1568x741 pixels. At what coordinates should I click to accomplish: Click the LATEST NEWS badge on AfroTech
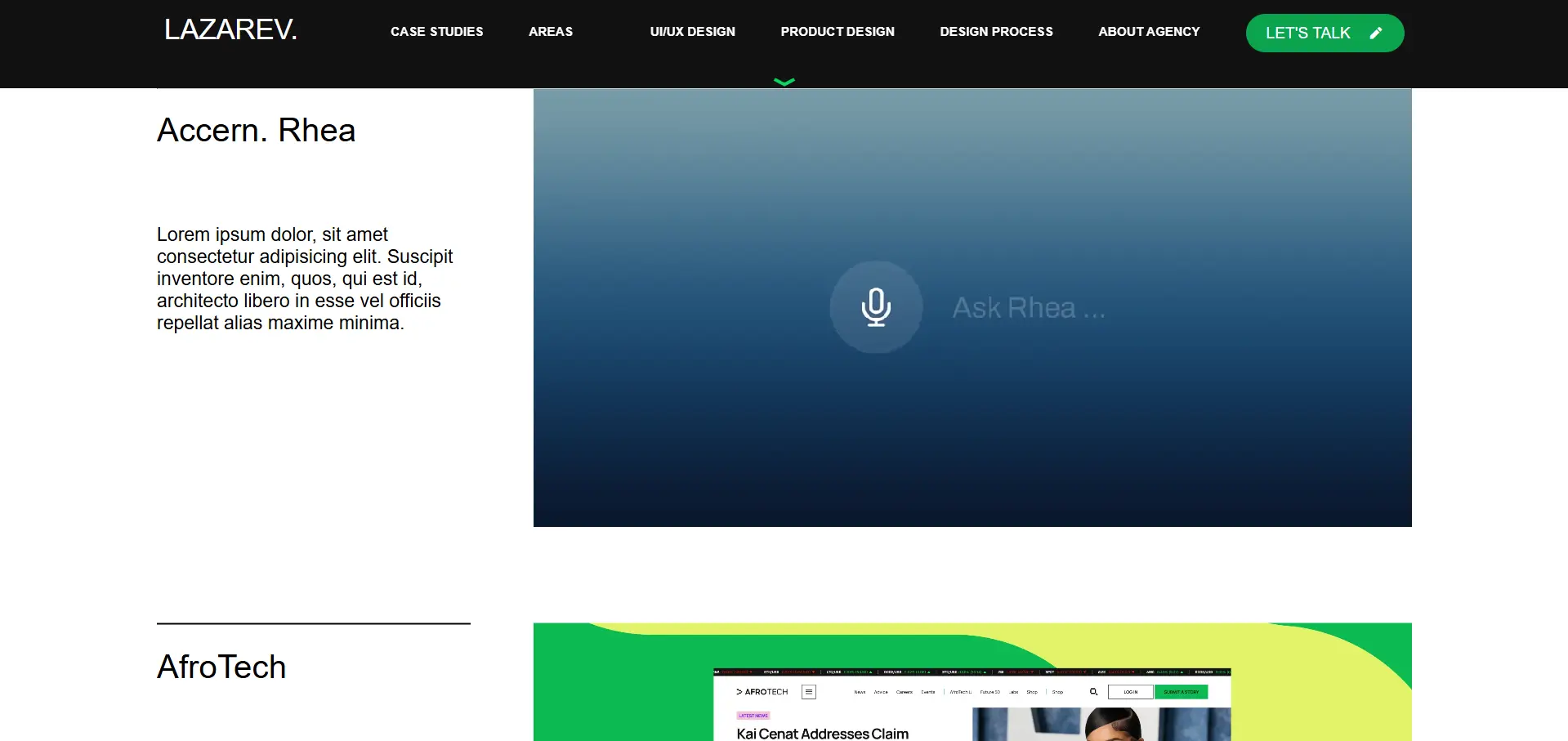point(753,715)
